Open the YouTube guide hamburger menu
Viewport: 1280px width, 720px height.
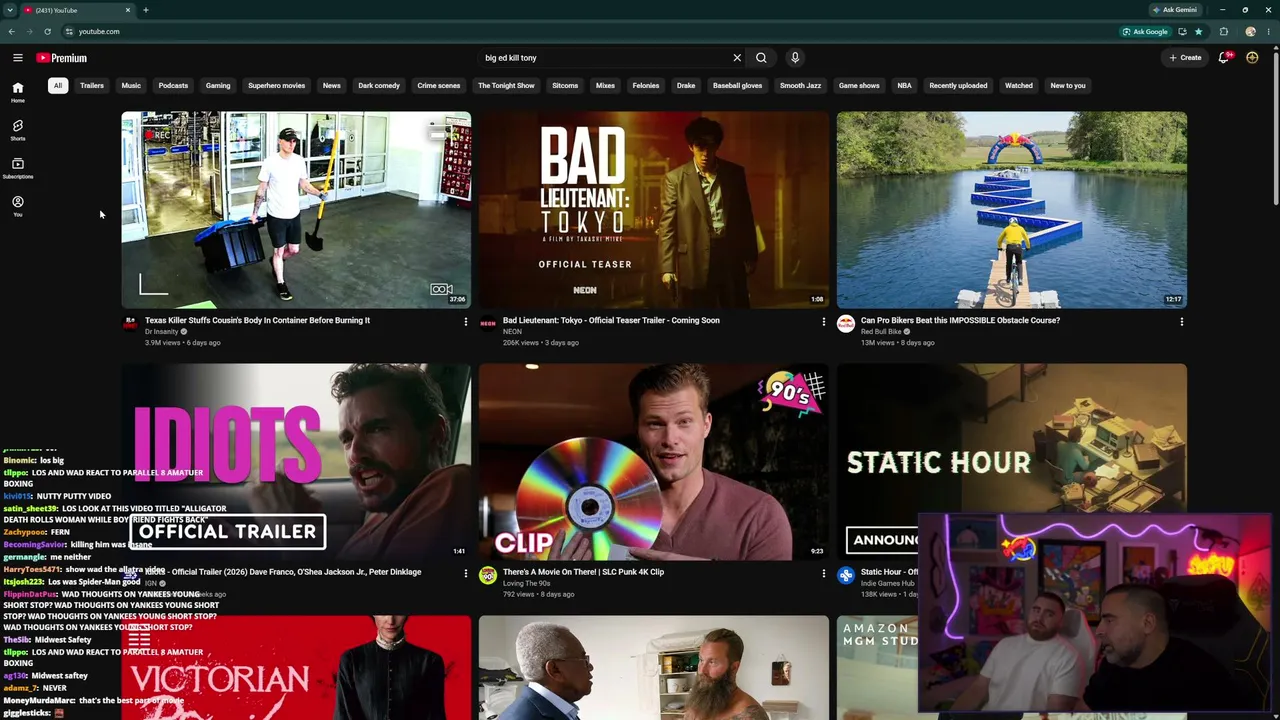[x=17, y=58]
